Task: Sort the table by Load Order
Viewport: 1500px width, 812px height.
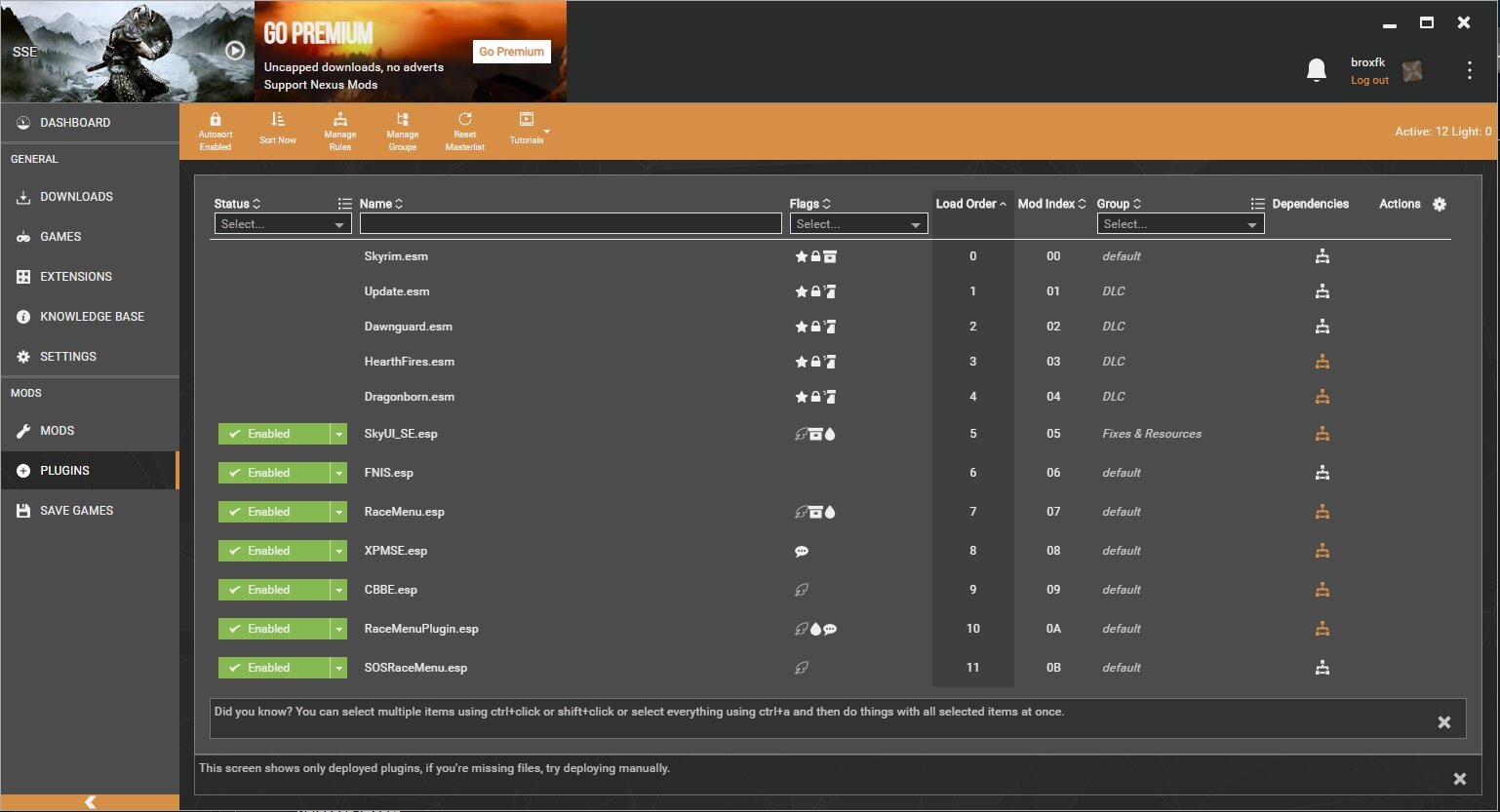Action: click(x=971, y=204)
